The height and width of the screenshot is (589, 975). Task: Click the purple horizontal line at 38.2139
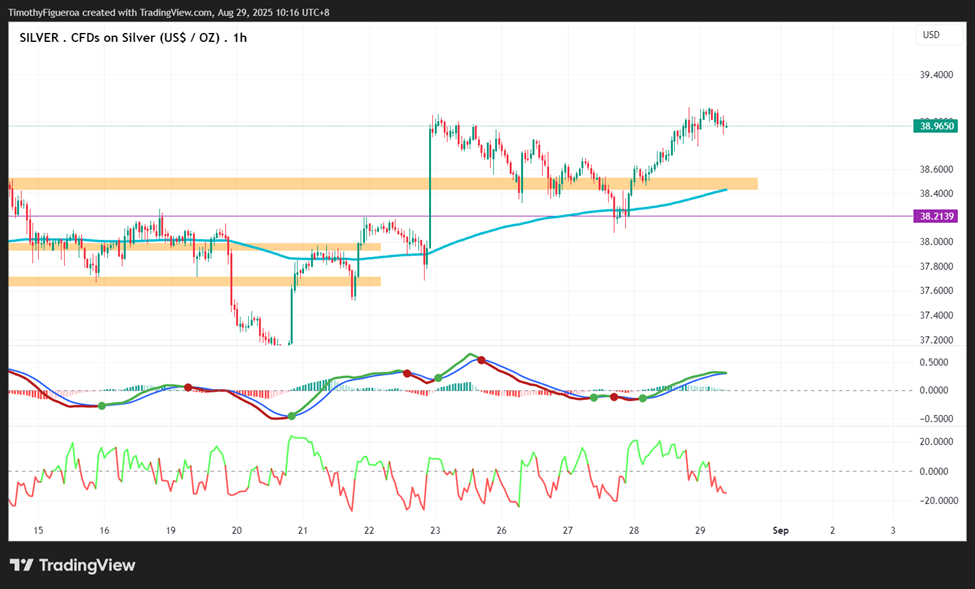[460, 216]
